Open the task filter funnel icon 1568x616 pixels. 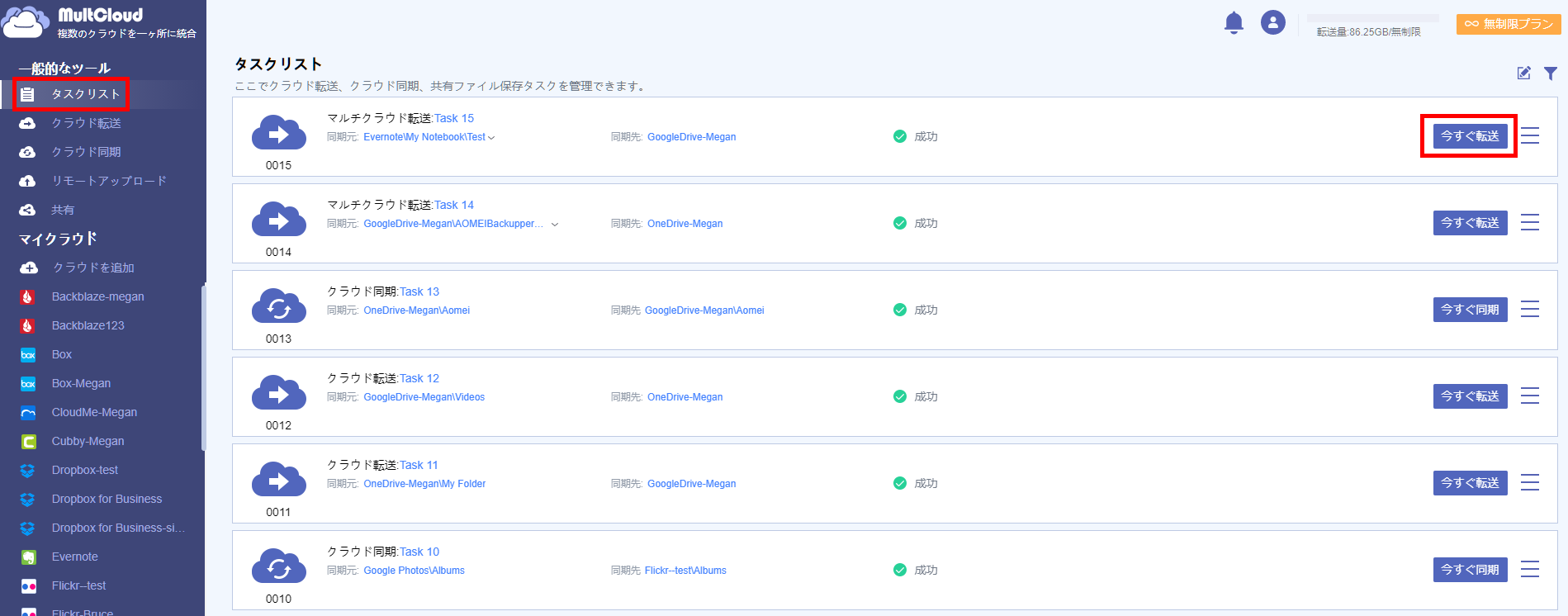click(x=1551, y=73)
